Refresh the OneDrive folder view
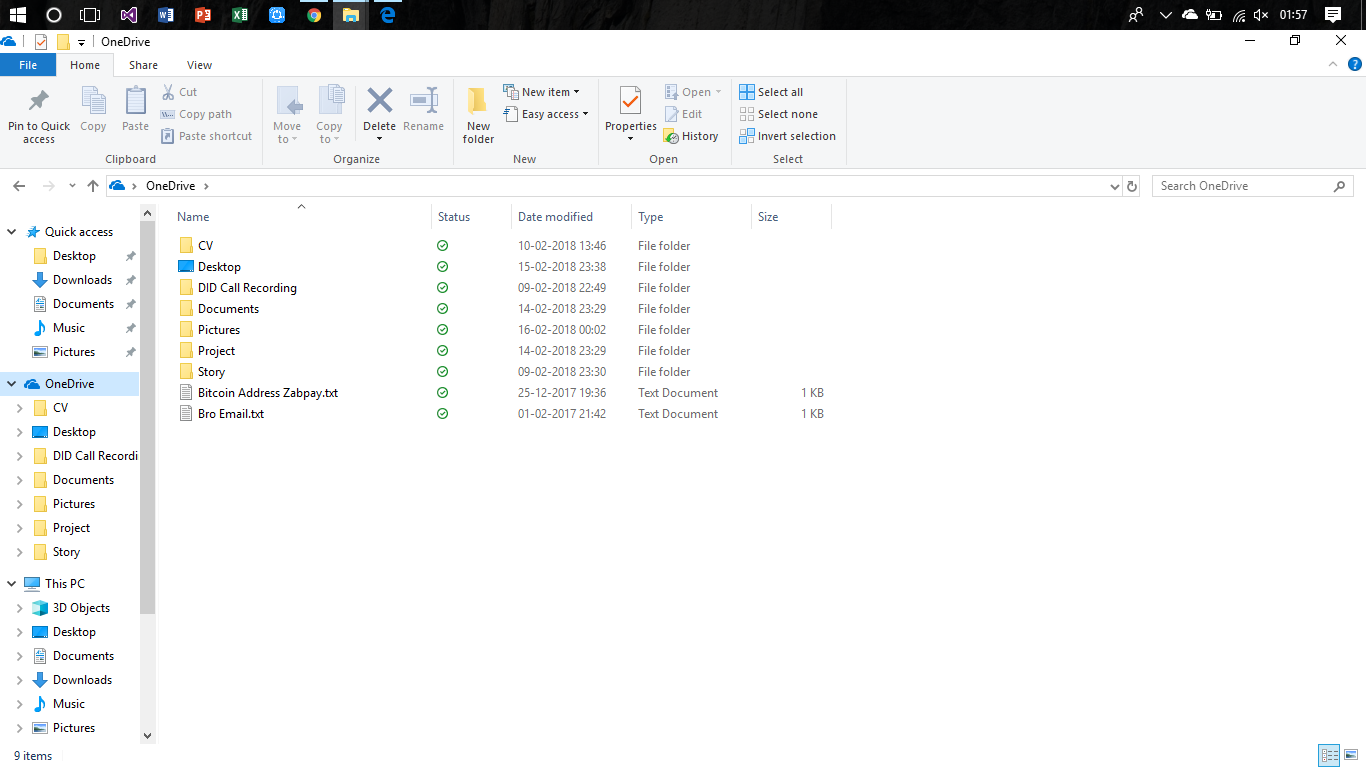This screenshot has width=1366, height=768. tap(1132, 186)
